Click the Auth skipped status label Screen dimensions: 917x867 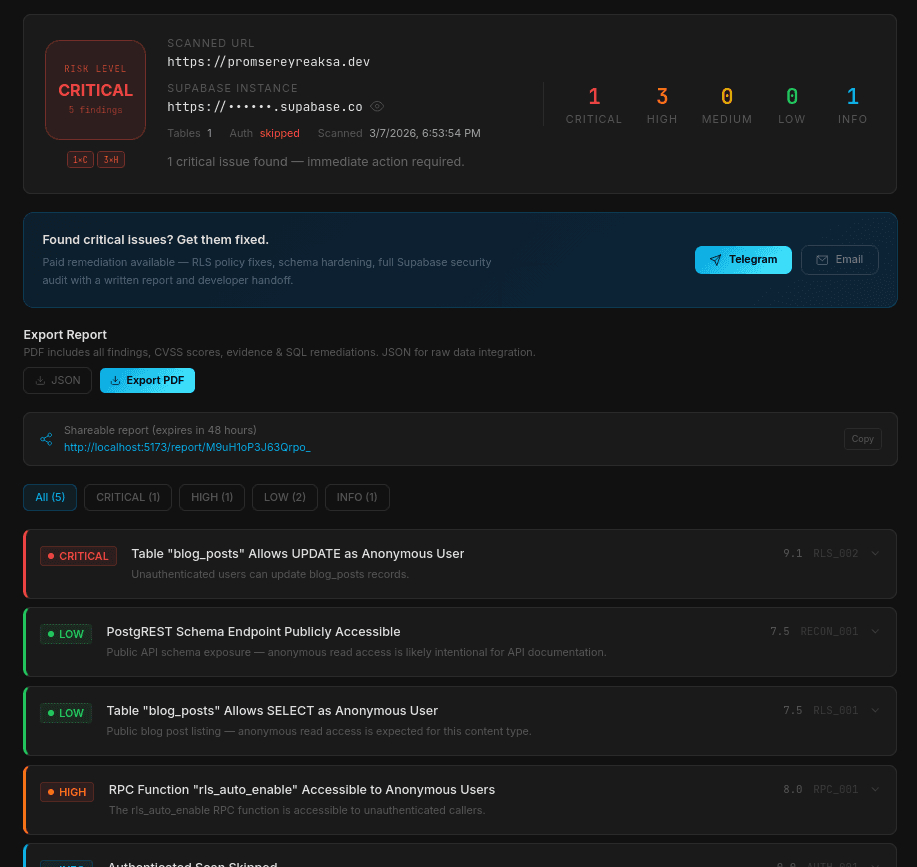point(279,133)
